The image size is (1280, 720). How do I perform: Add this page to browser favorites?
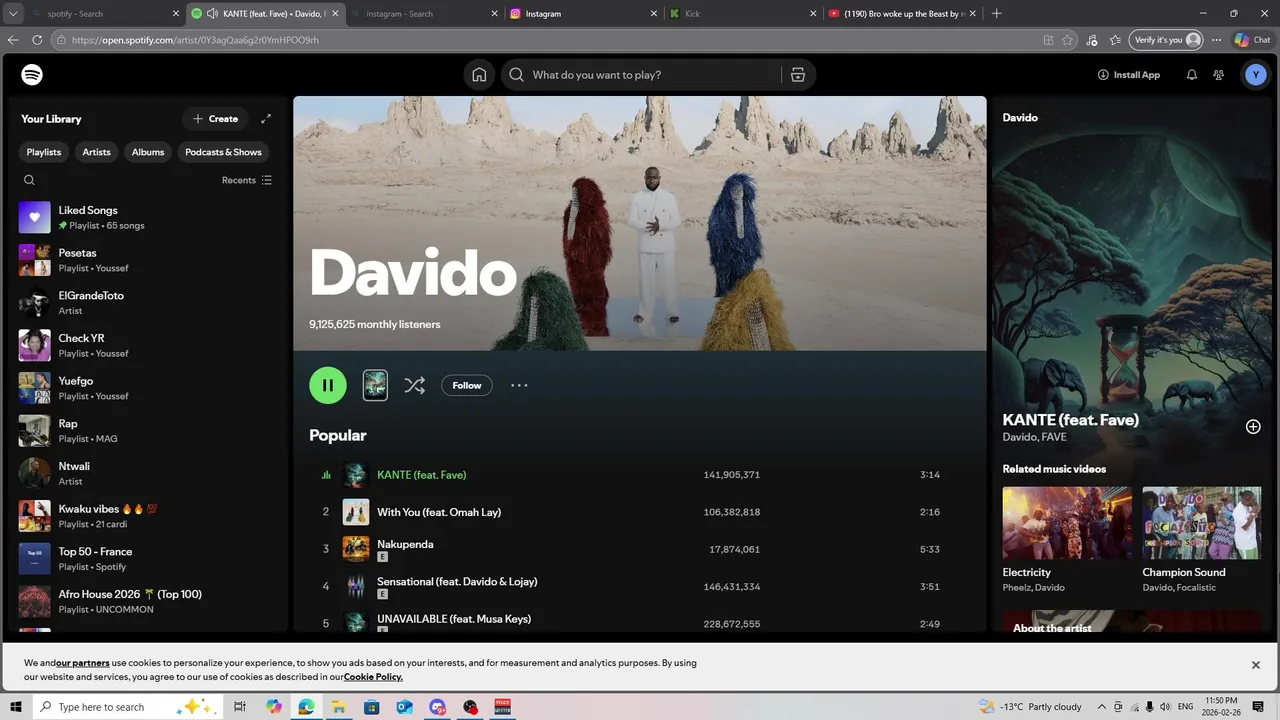click(1067, 40)
